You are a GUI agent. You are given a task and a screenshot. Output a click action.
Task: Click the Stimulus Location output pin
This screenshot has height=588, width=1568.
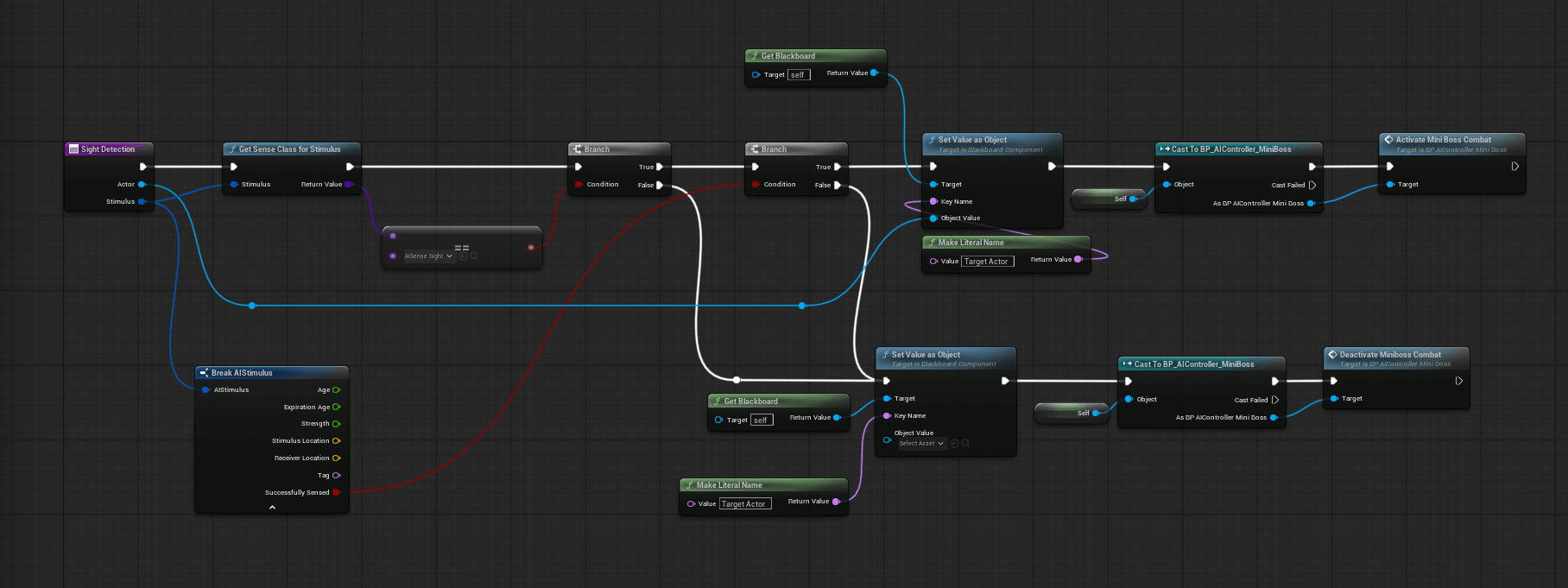coord(337,440)
